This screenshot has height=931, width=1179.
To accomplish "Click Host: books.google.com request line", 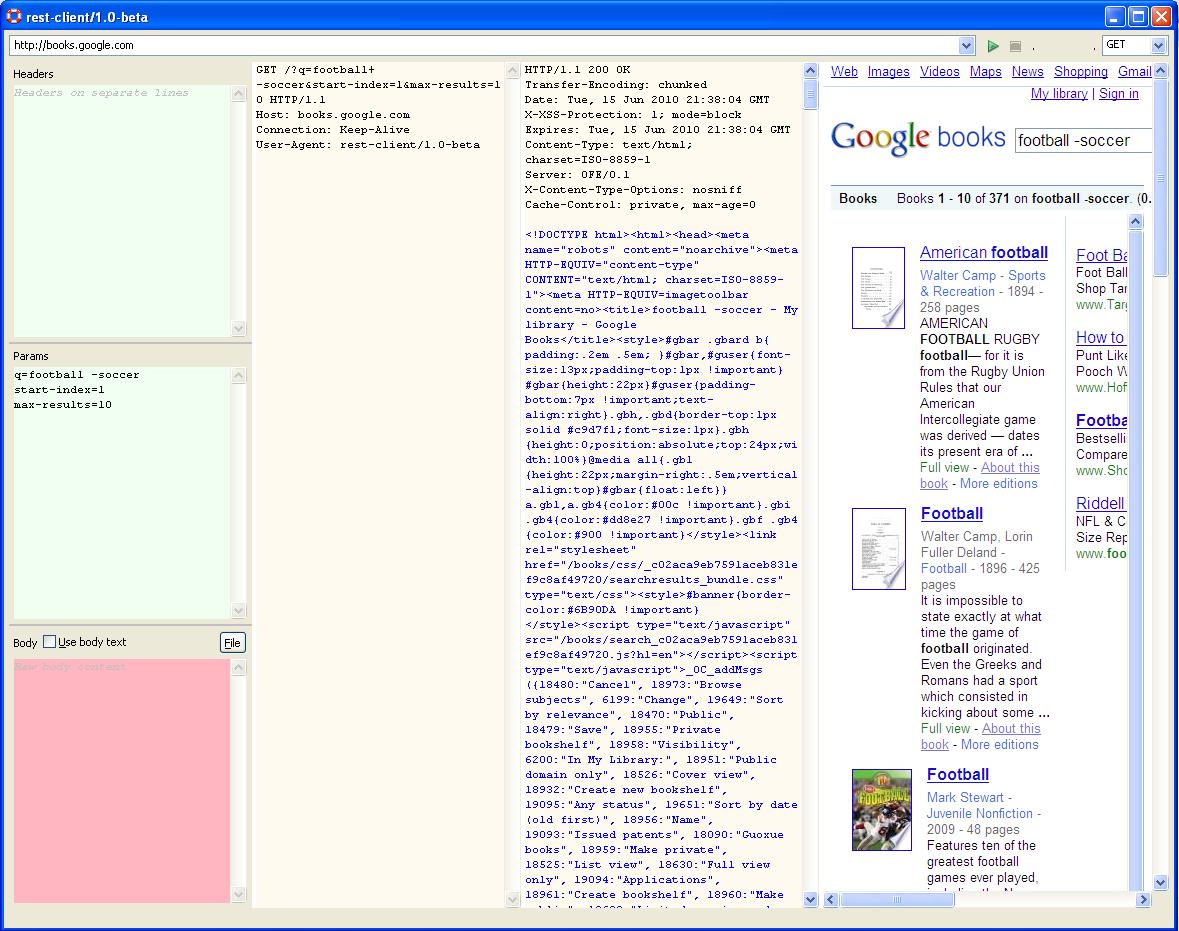I will coord(332,114).
